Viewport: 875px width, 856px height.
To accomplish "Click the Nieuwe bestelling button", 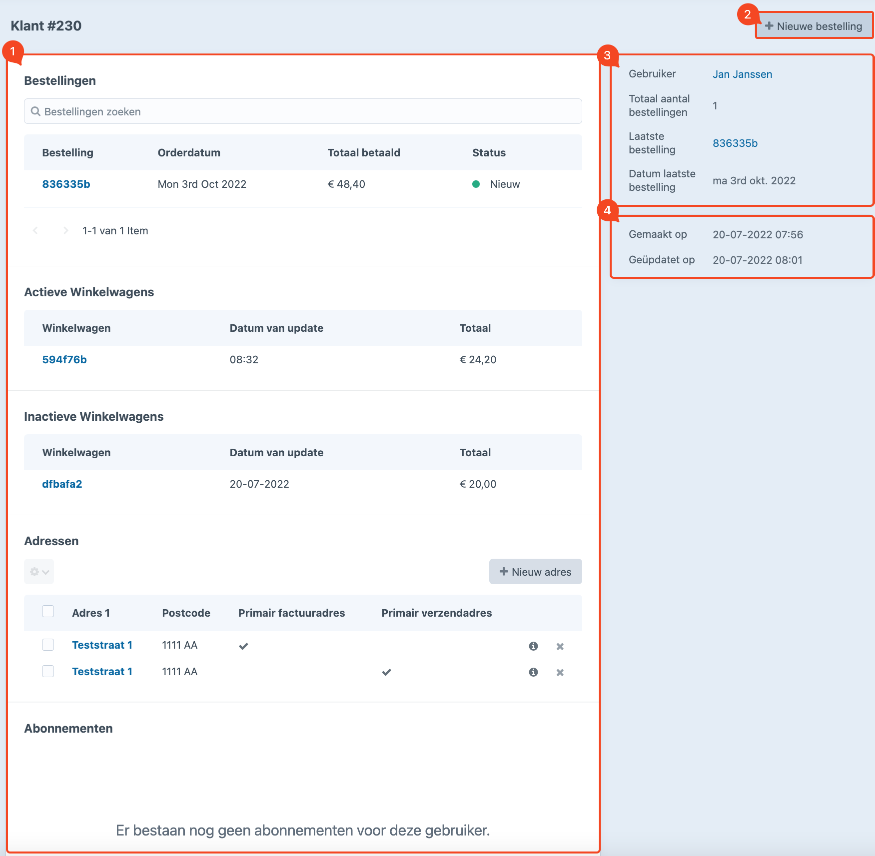I will (x=813, y=26).
